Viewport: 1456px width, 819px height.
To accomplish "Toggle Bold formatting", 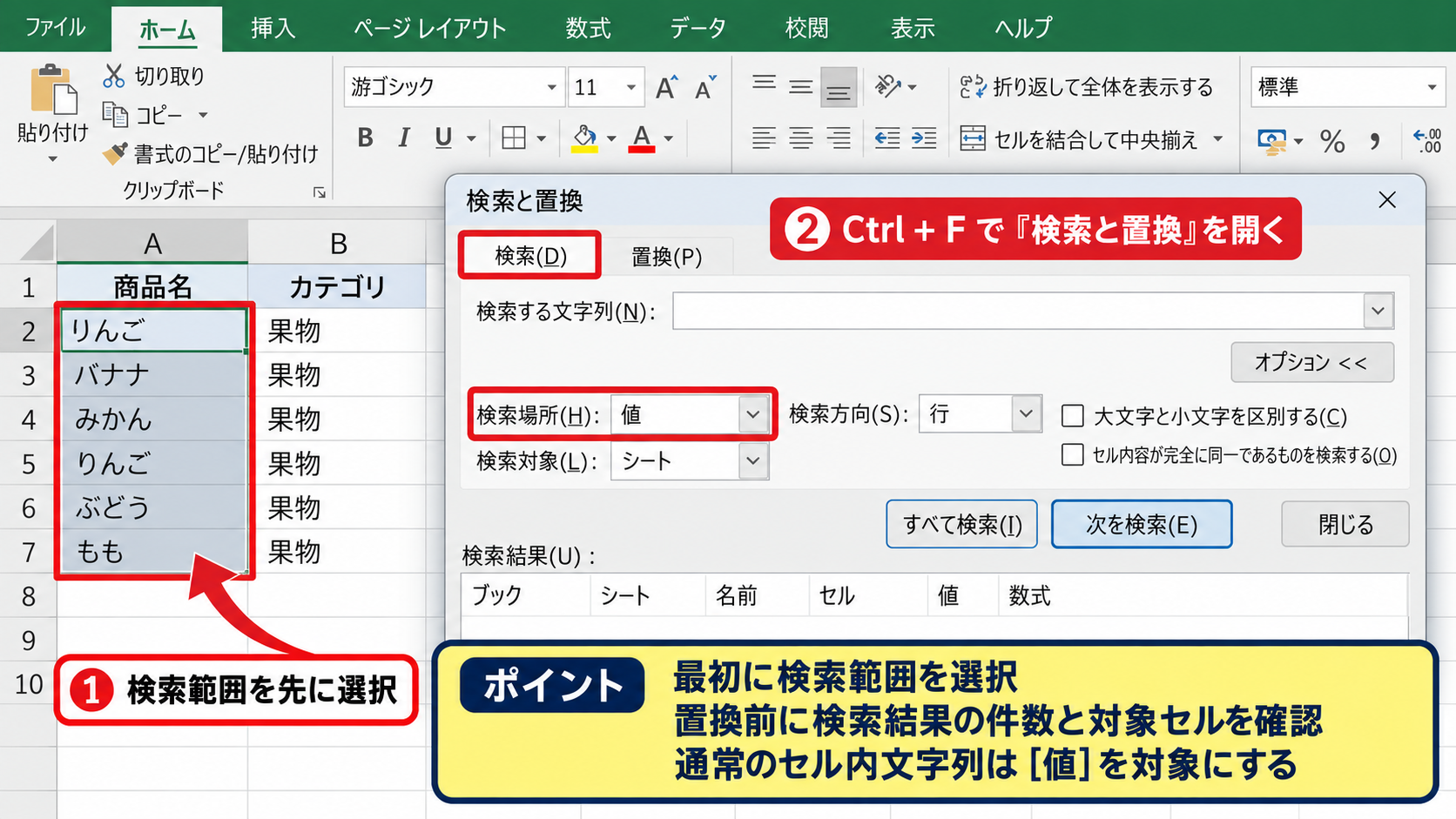I will pos(365,138).
